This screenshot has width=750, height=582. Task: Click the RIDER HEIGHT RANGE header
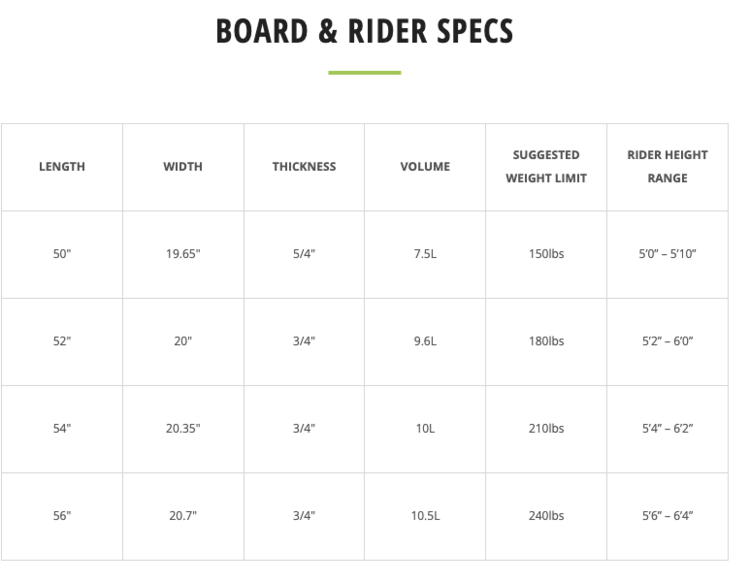click(667, 167)
